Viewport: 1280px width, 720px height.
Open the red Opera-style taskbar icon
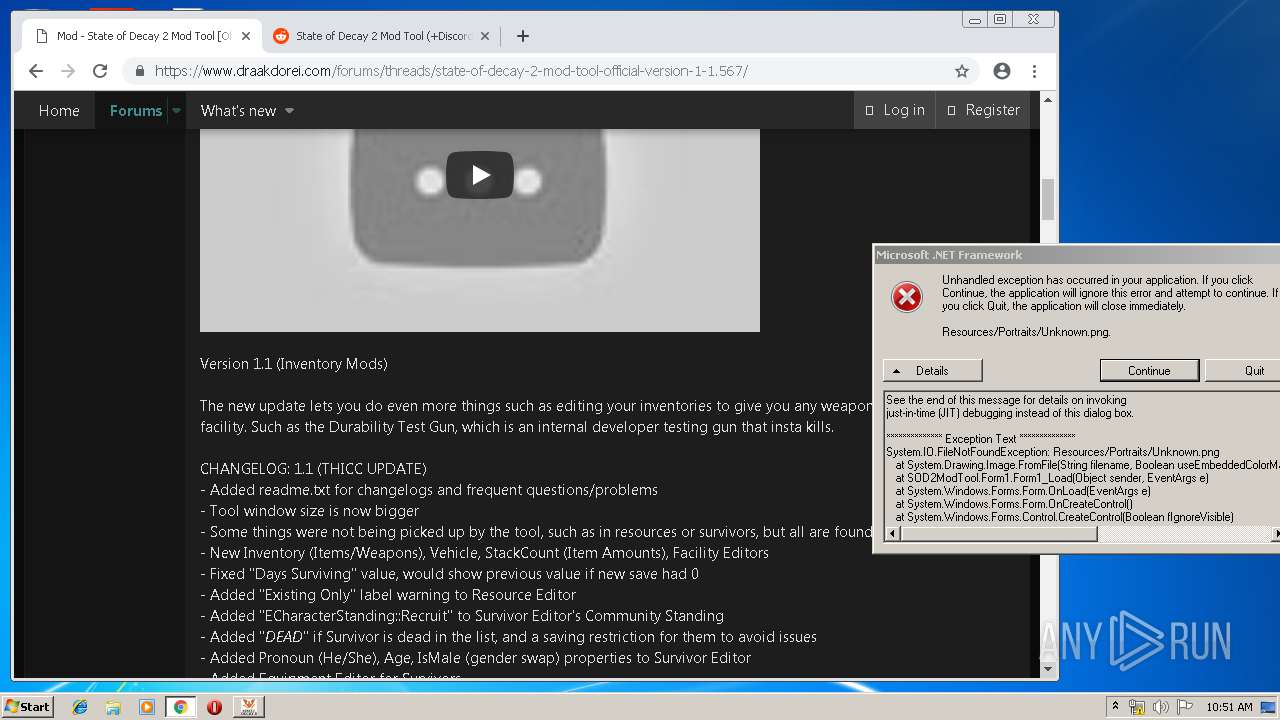(214, 707)
